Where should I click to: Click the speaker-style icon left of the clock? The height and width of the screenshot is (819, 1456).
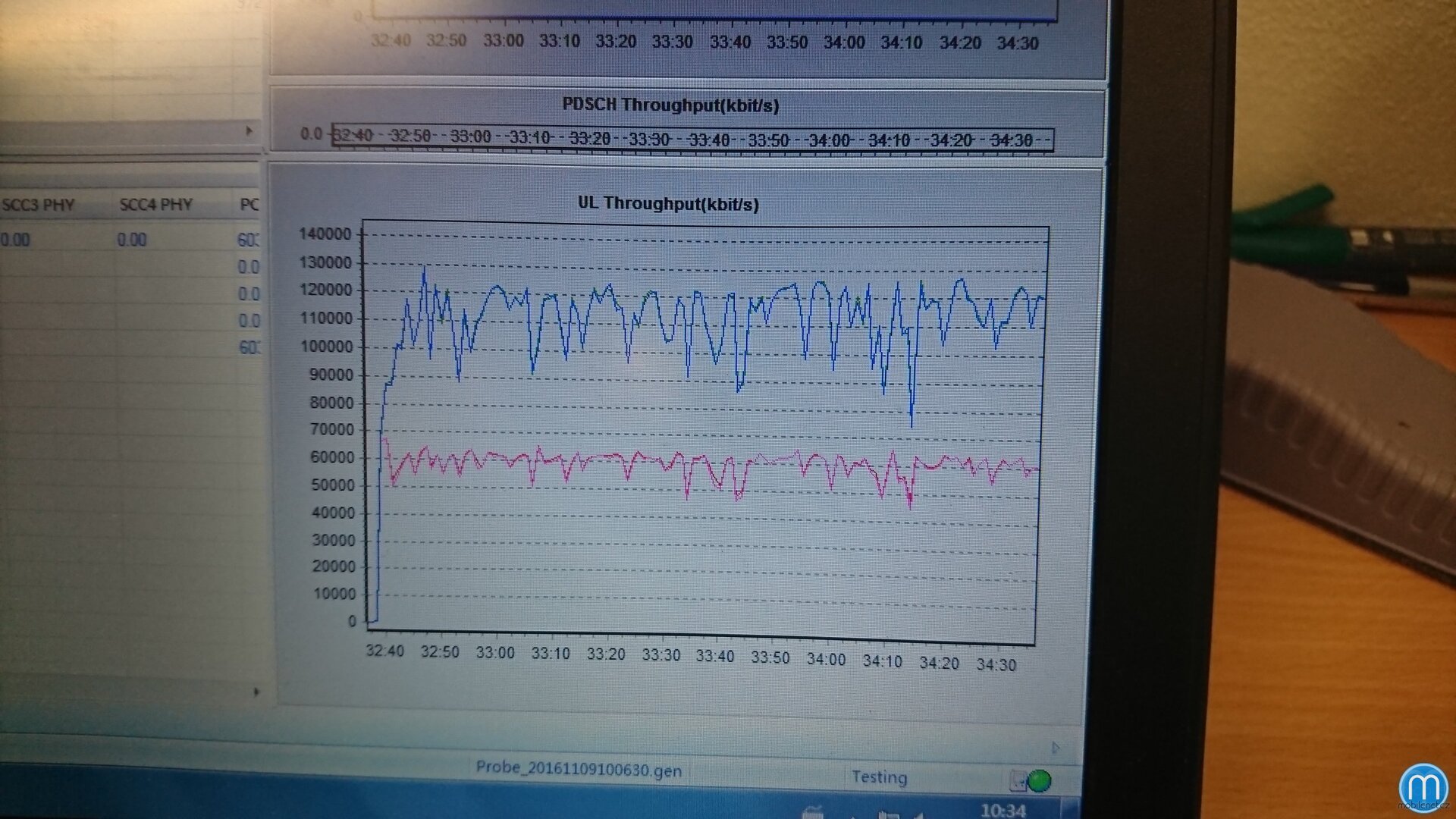[920, 813]
